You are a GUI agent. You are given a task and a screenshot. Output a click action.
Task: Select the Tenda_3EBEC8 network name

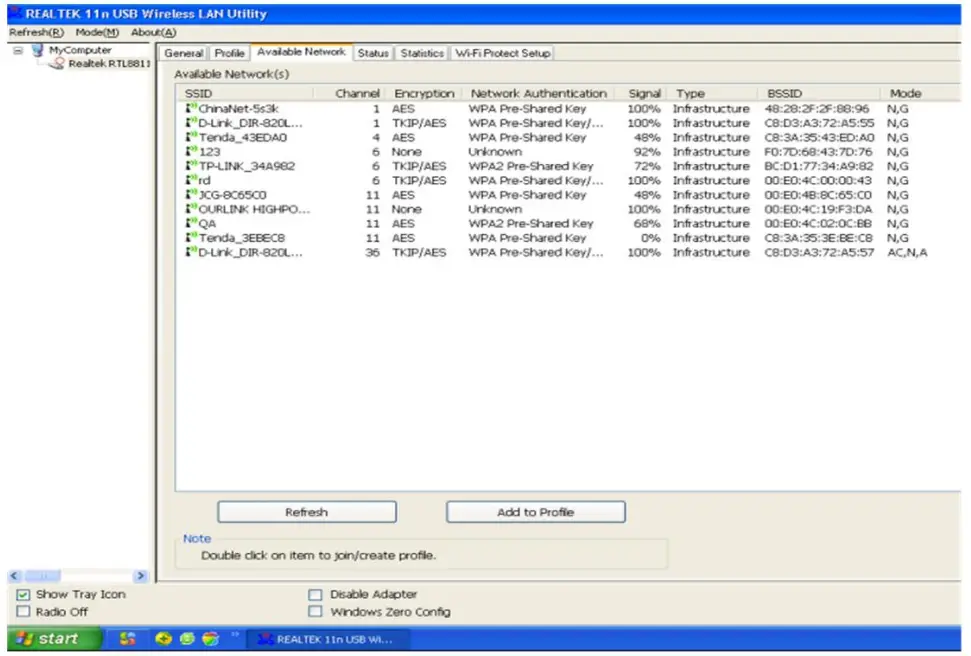coord(242,238)
